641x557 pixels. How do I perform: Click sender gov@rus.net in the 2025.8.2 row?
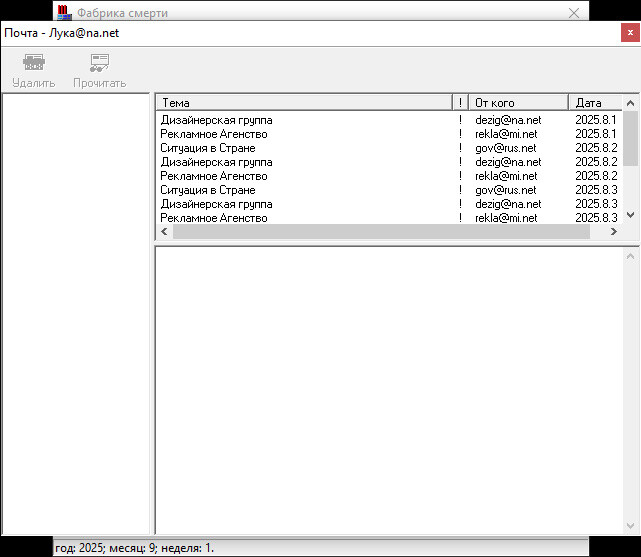[505, 148]
